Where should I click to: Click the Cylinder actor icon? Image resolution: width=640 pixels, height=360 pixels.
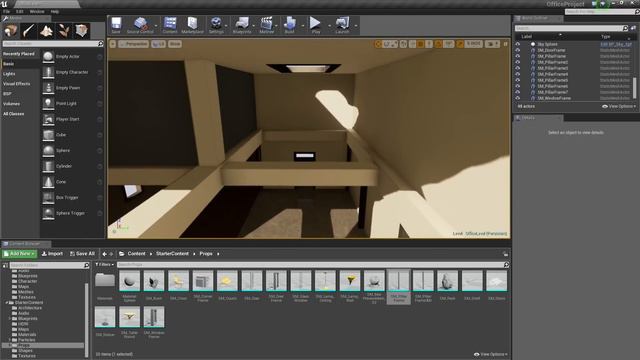click(48, 166)
